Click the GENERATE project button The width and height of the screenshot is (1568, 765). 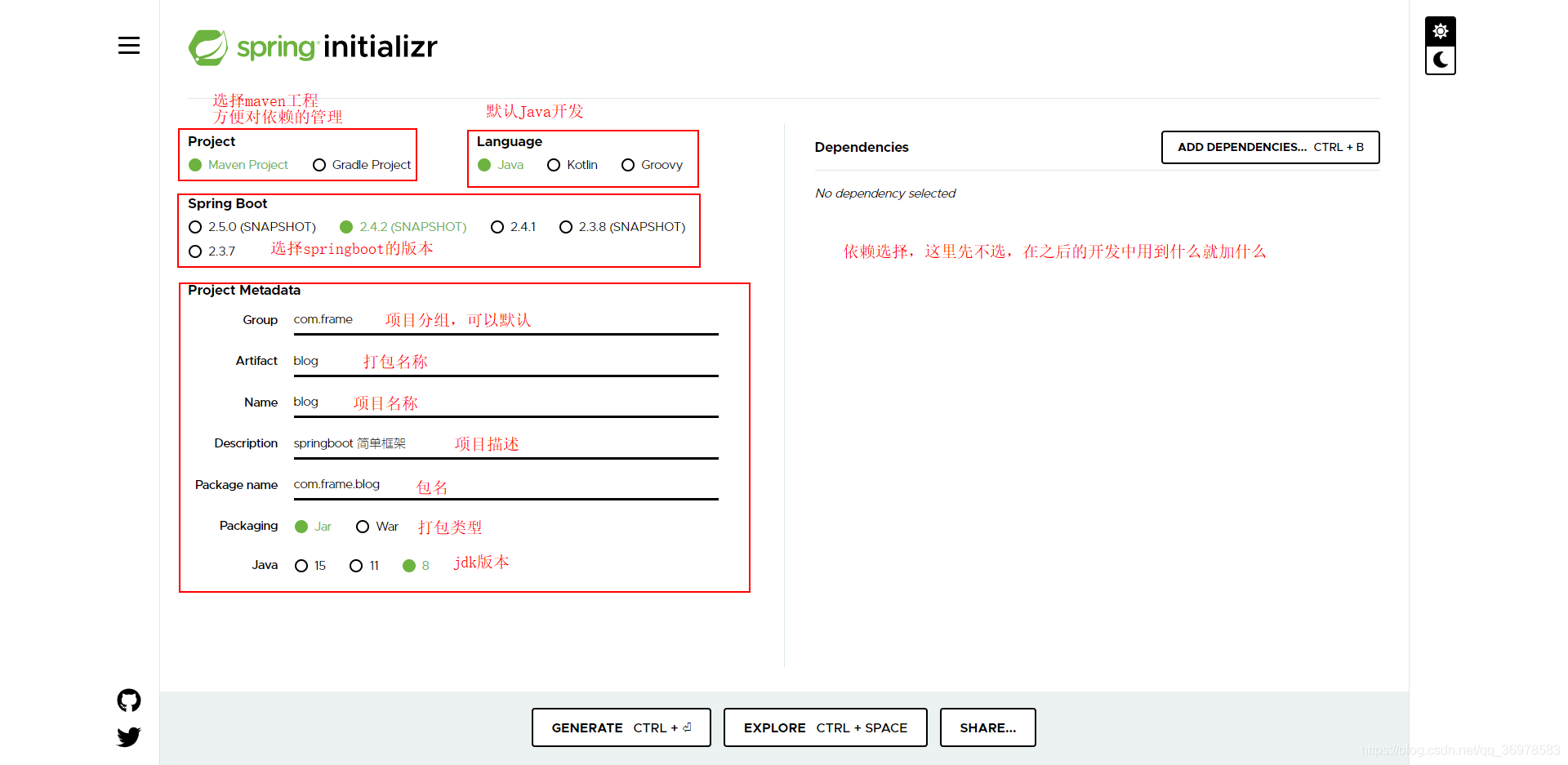pyautogui.click(x=621, y=727)
